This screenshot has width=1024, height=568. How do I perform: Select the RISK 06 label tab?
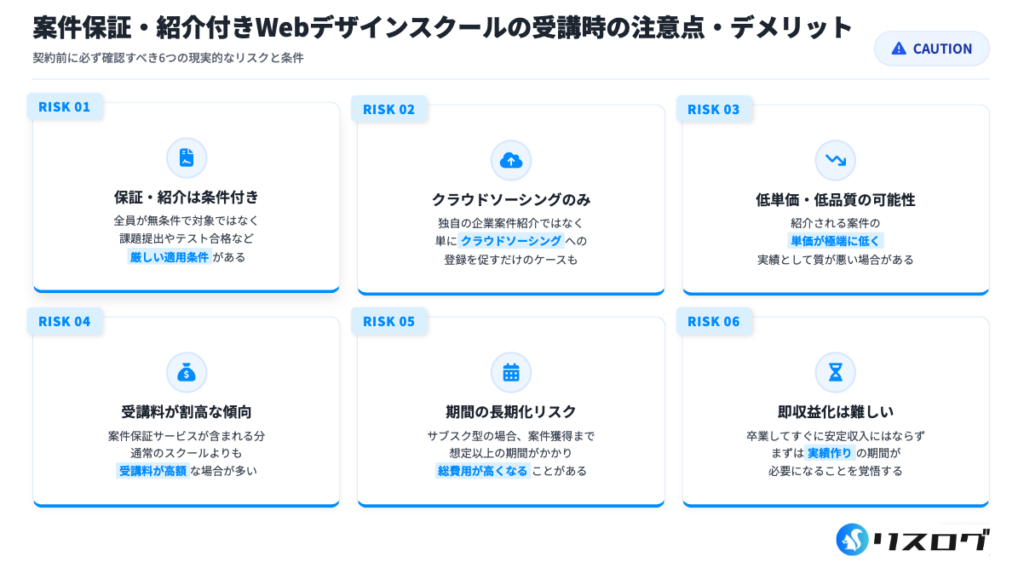(714, 321)
